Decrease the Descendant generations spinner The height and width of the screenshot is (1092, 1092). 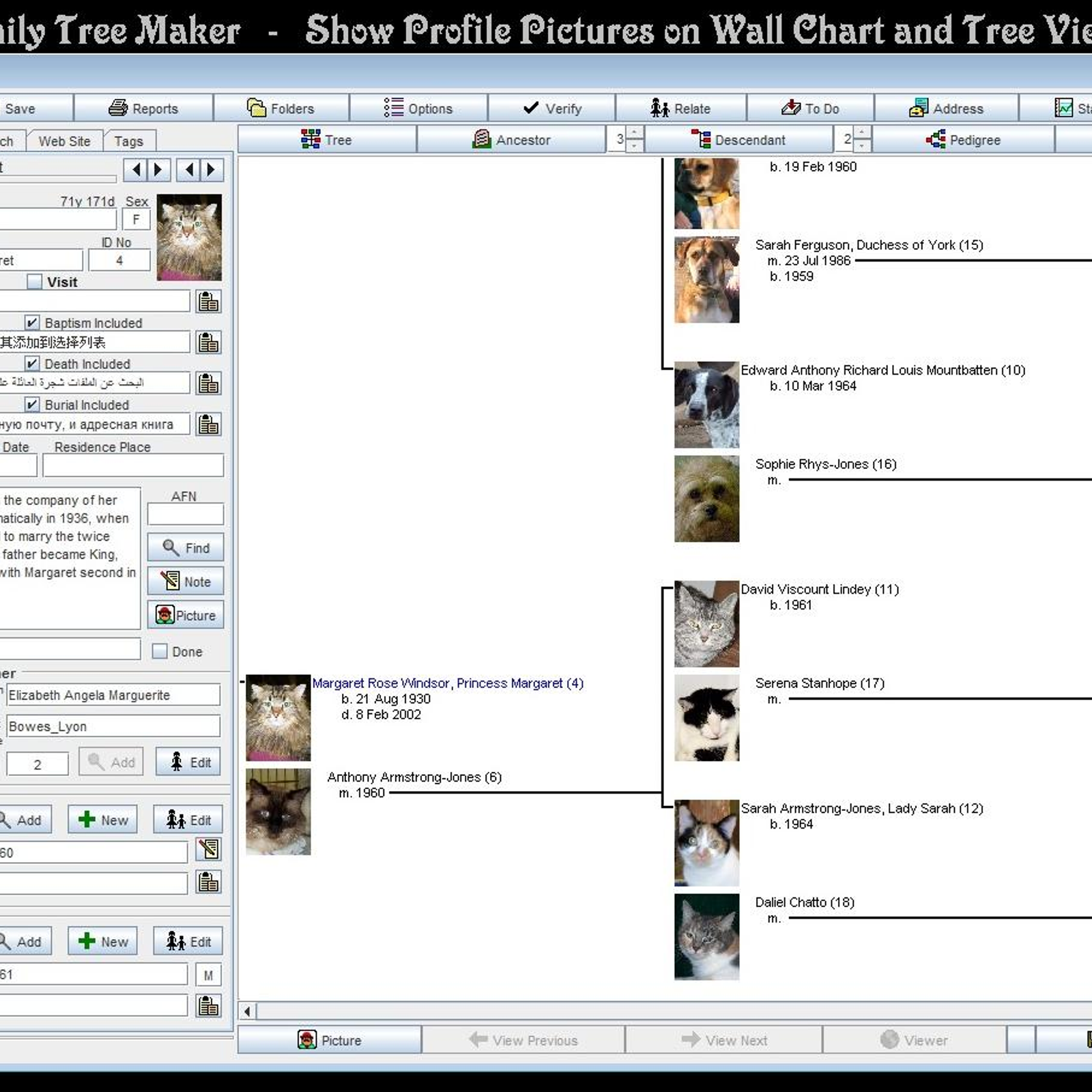[862, 145]
